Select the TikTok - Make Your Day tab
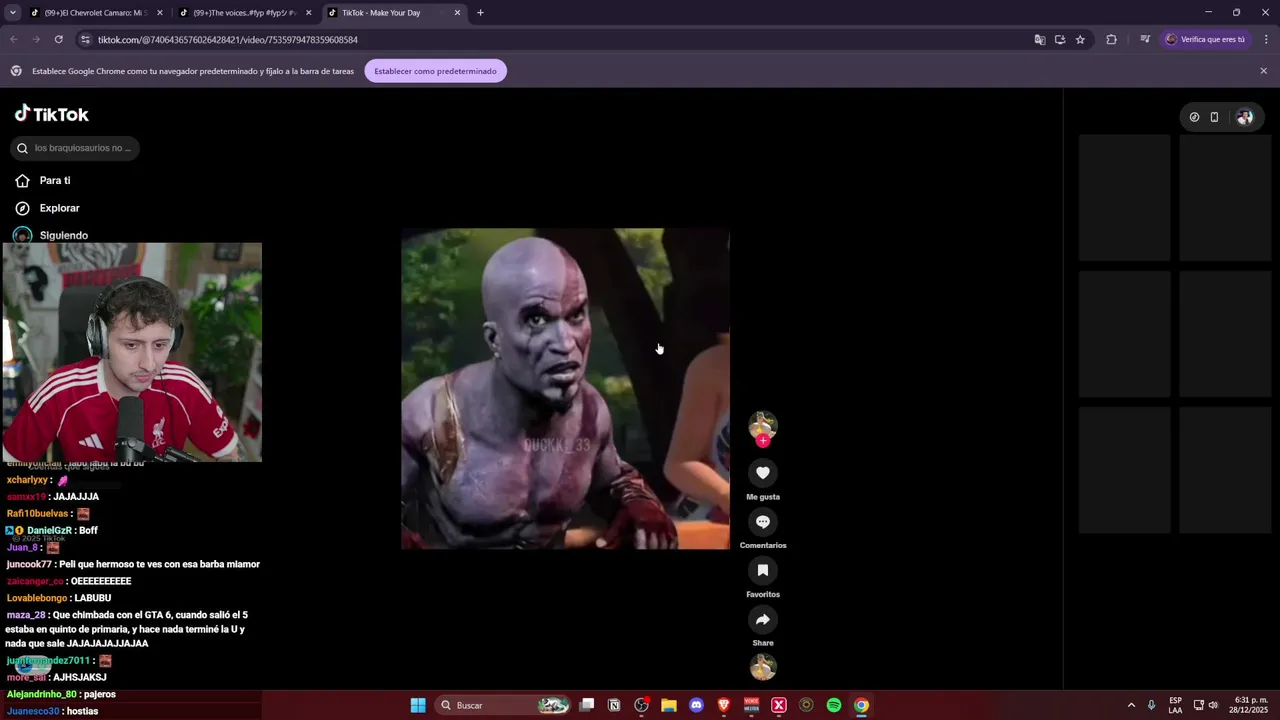This screenshot has width=1280, height=720. 394,13
